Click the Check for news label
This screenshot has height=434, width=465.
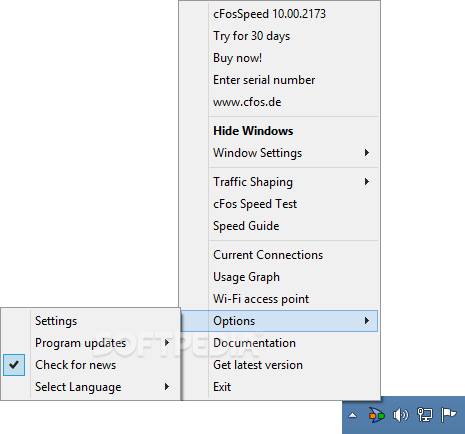(x=76, y=365)
